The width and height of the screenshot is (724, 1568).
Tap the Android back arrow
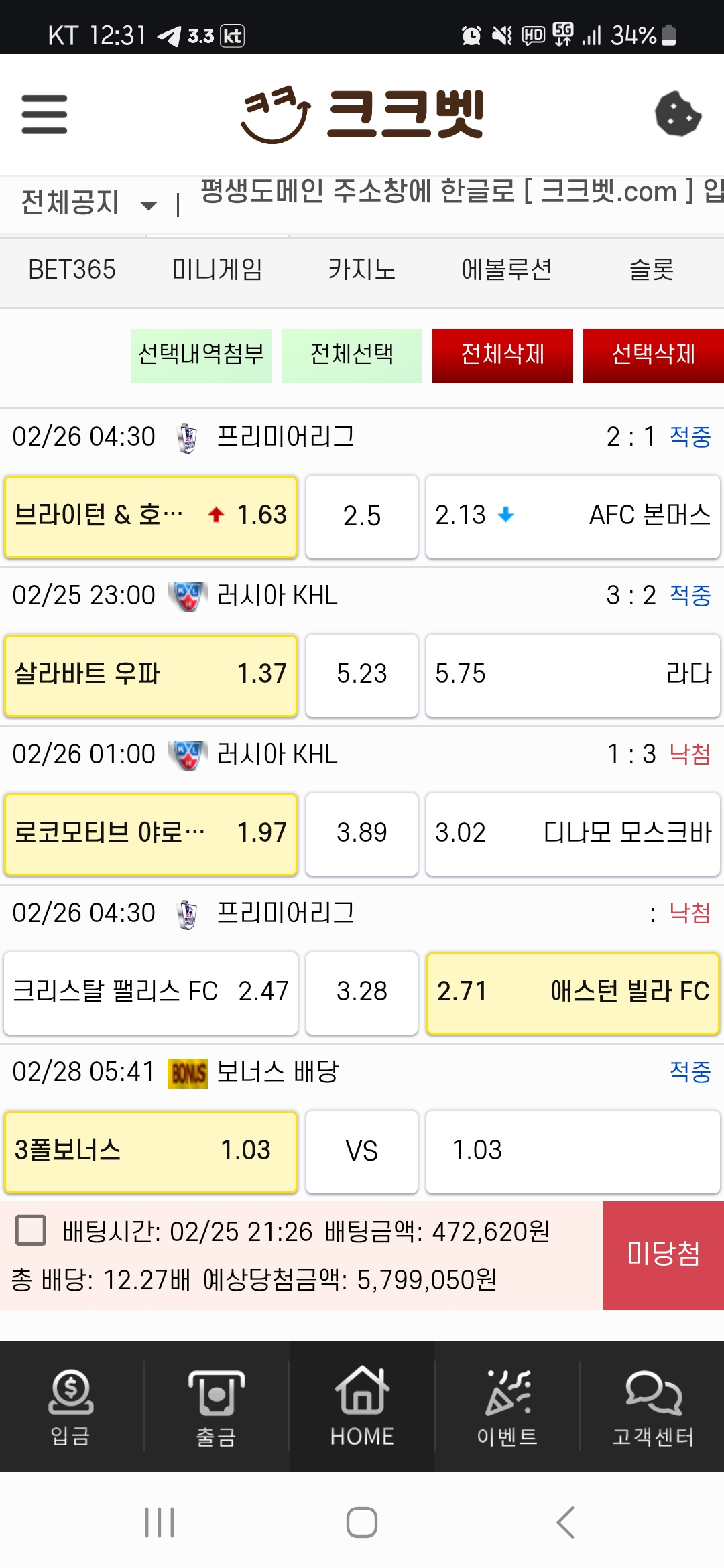565,1522
